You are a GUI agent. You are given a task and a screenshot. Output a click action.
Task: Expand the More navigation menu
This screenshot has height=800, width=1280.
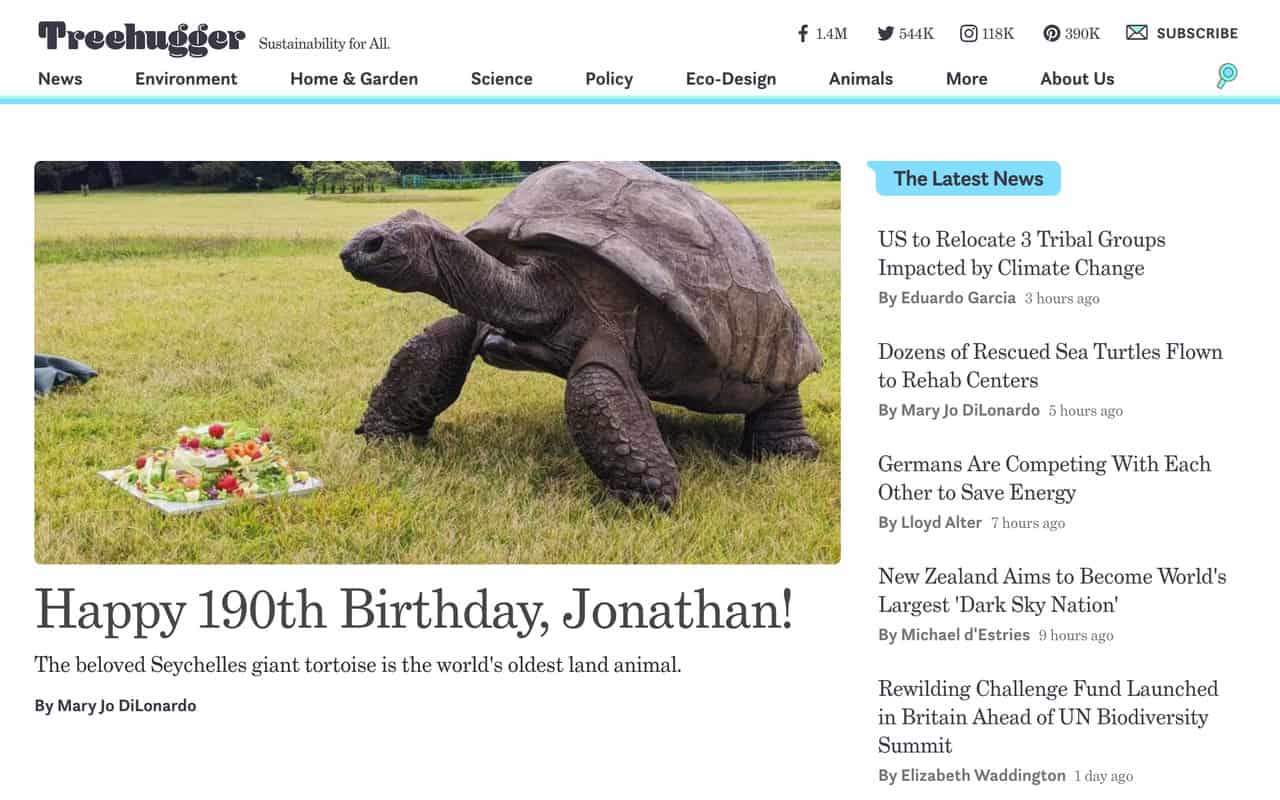point(966,79)
